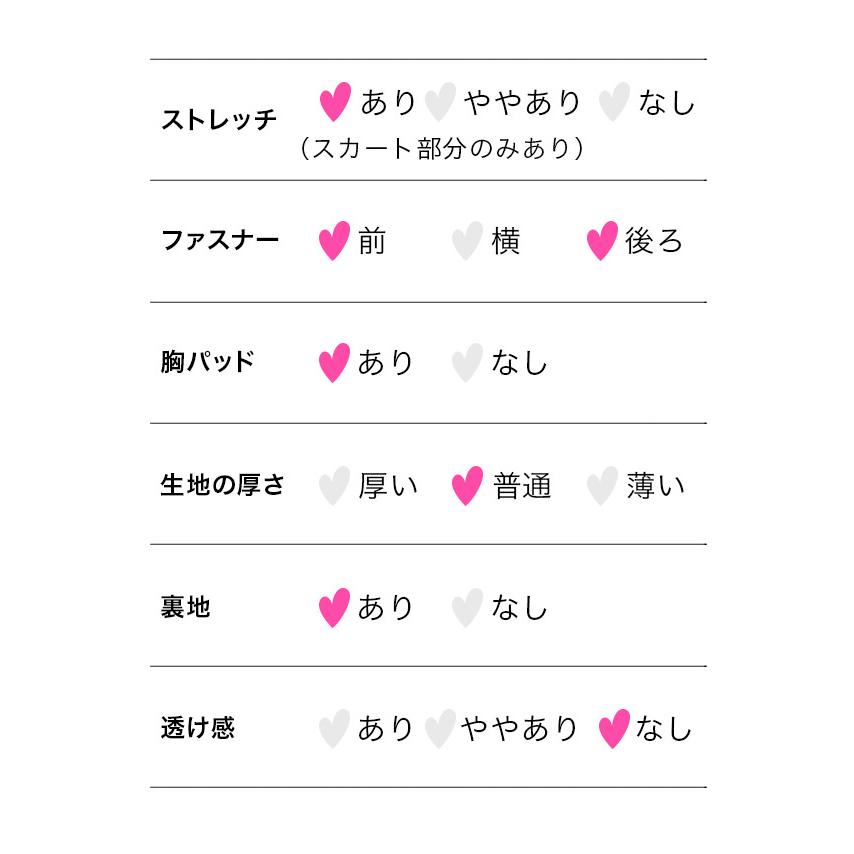Choose gray heart for 生地の厚さ 薄い
This screenshot has width=854, height=854.
pyautogui.click(x=601, y=486)
